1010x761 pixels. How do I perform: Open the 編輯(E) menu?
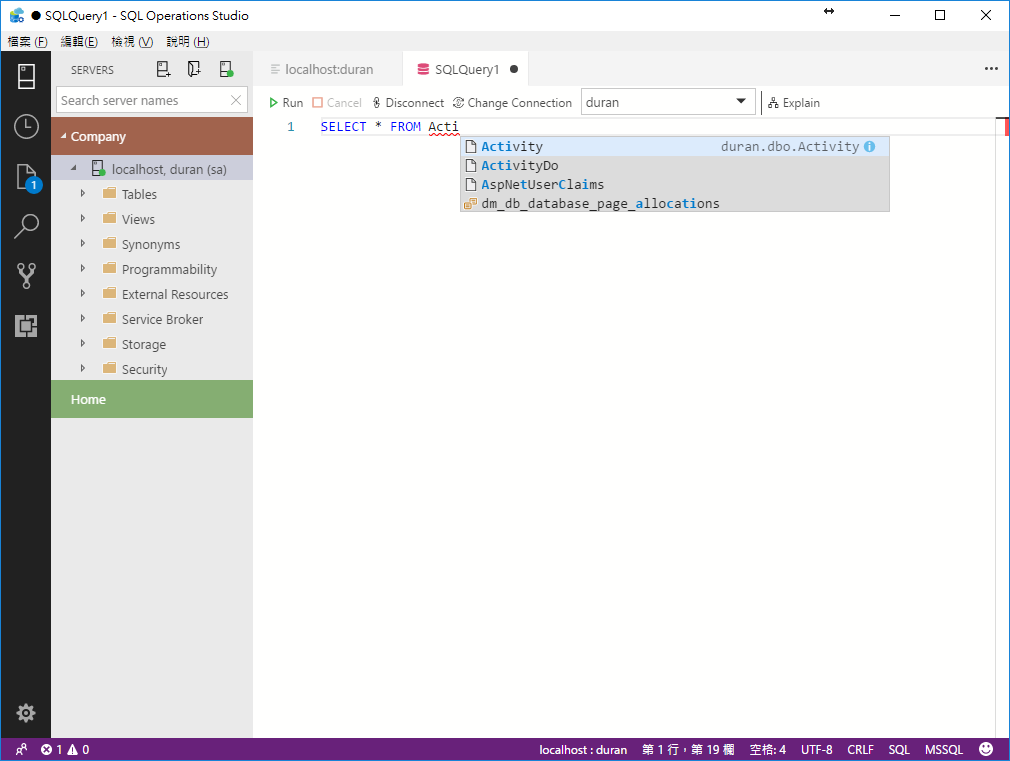[x=79, y=42]
